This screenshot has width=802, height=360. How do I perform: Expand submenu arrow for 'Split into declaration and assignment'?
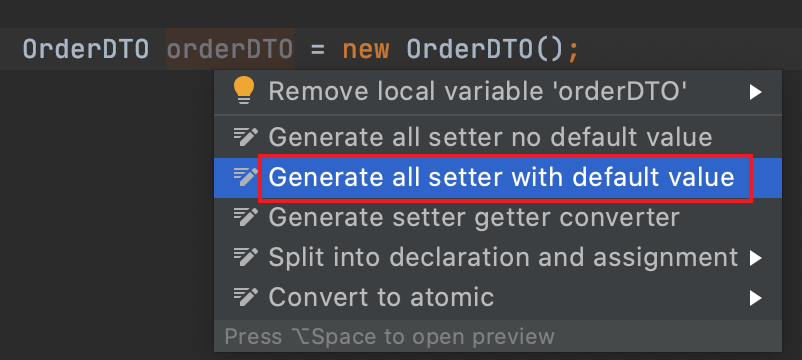(755, 258)
